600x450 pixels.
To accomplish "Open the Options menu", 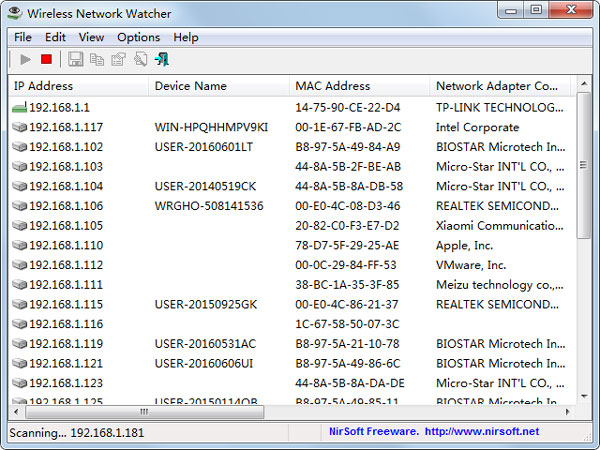I will (x=139, y=38).
